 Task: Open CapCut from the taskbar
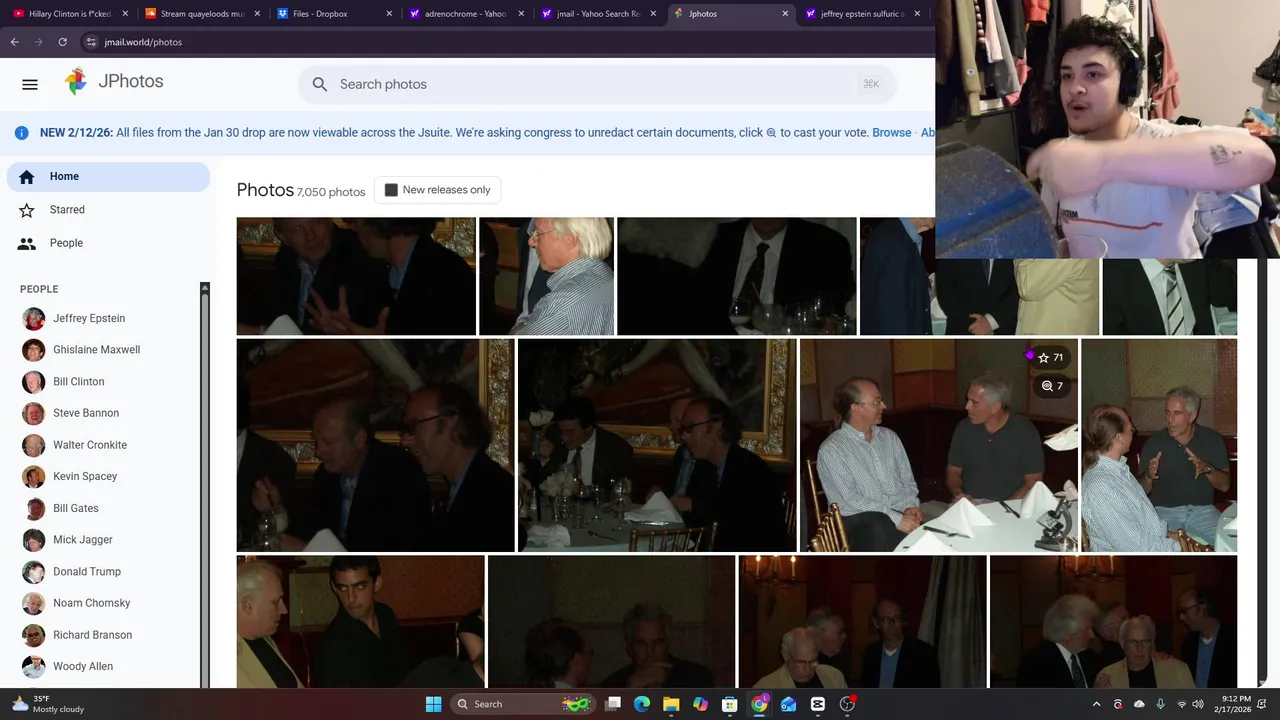pos(818,705)
